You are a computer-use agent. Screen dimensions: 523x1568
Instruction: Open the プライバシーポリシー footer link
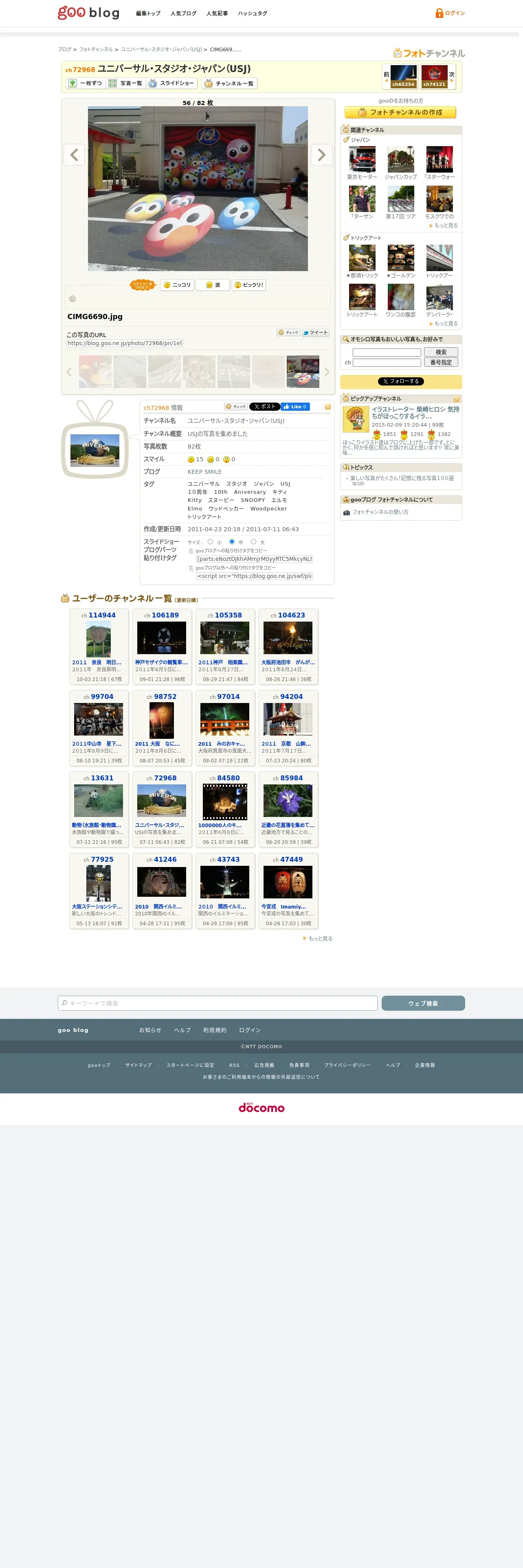[x=347, y=1065]
